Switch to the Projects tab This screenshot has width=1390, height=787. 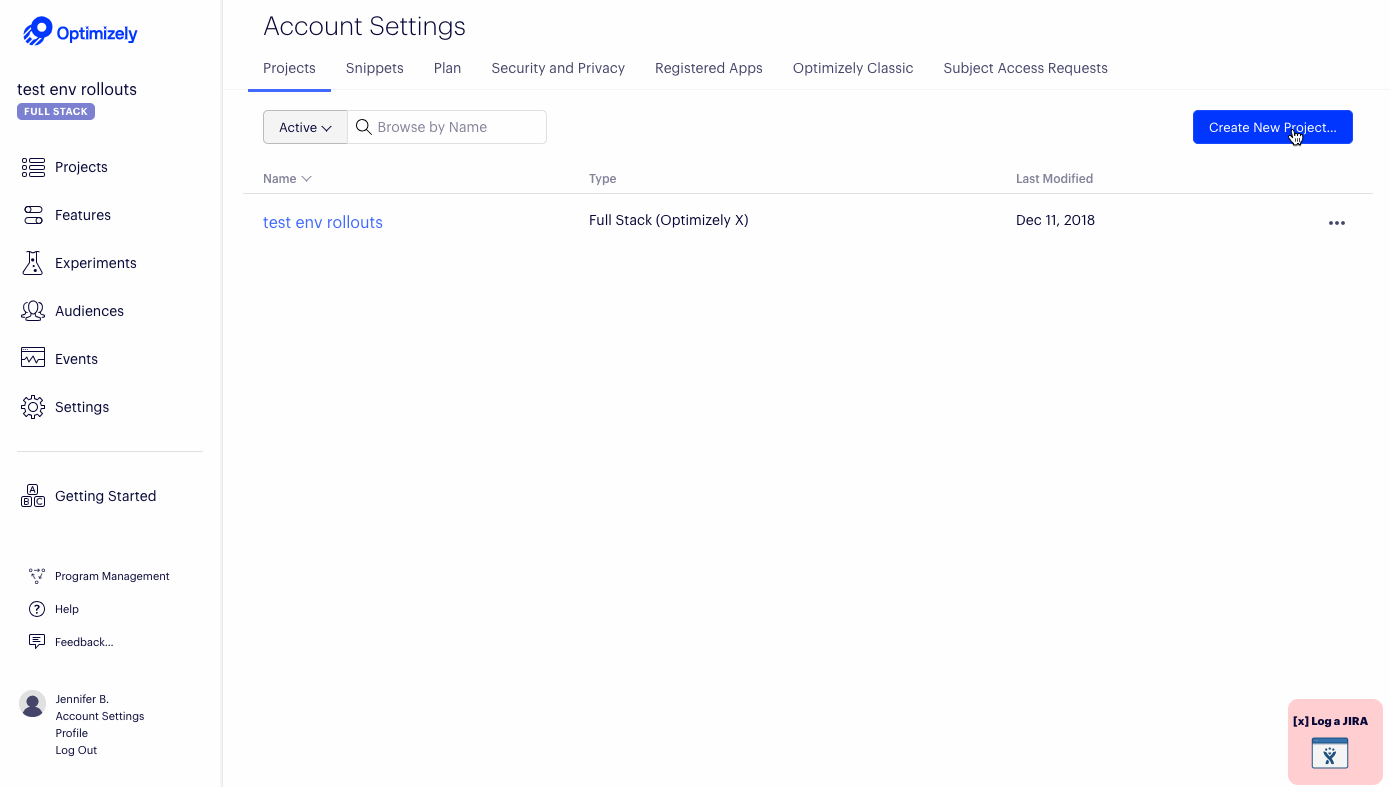pos(289,68)
